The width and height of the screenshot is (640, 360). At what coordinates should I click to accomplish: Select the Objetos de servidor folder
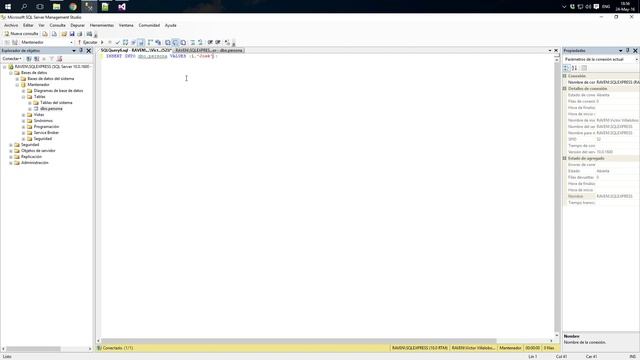[38, 151]
